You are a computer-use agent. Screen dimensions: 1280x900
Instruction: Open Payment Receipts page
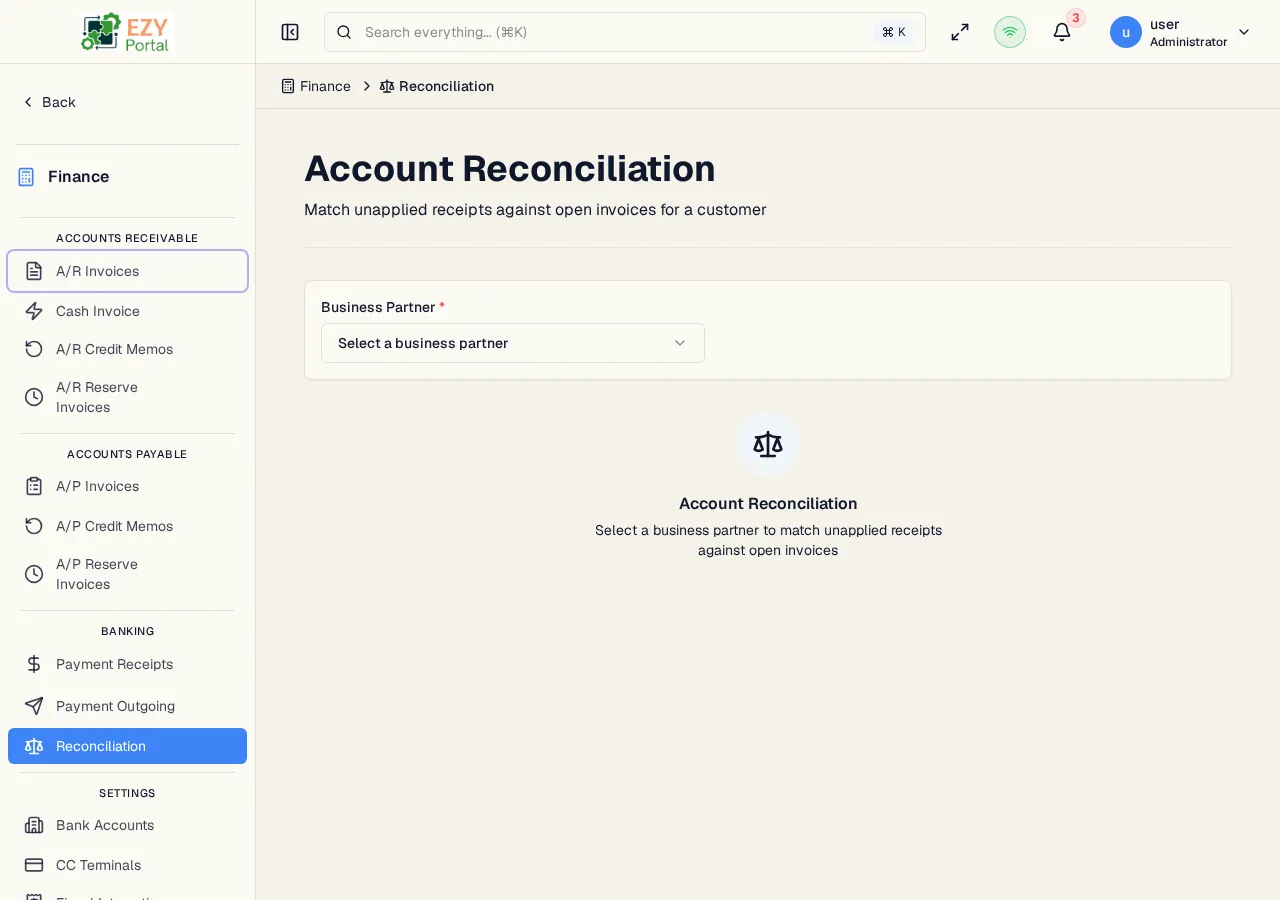[127, 664]
